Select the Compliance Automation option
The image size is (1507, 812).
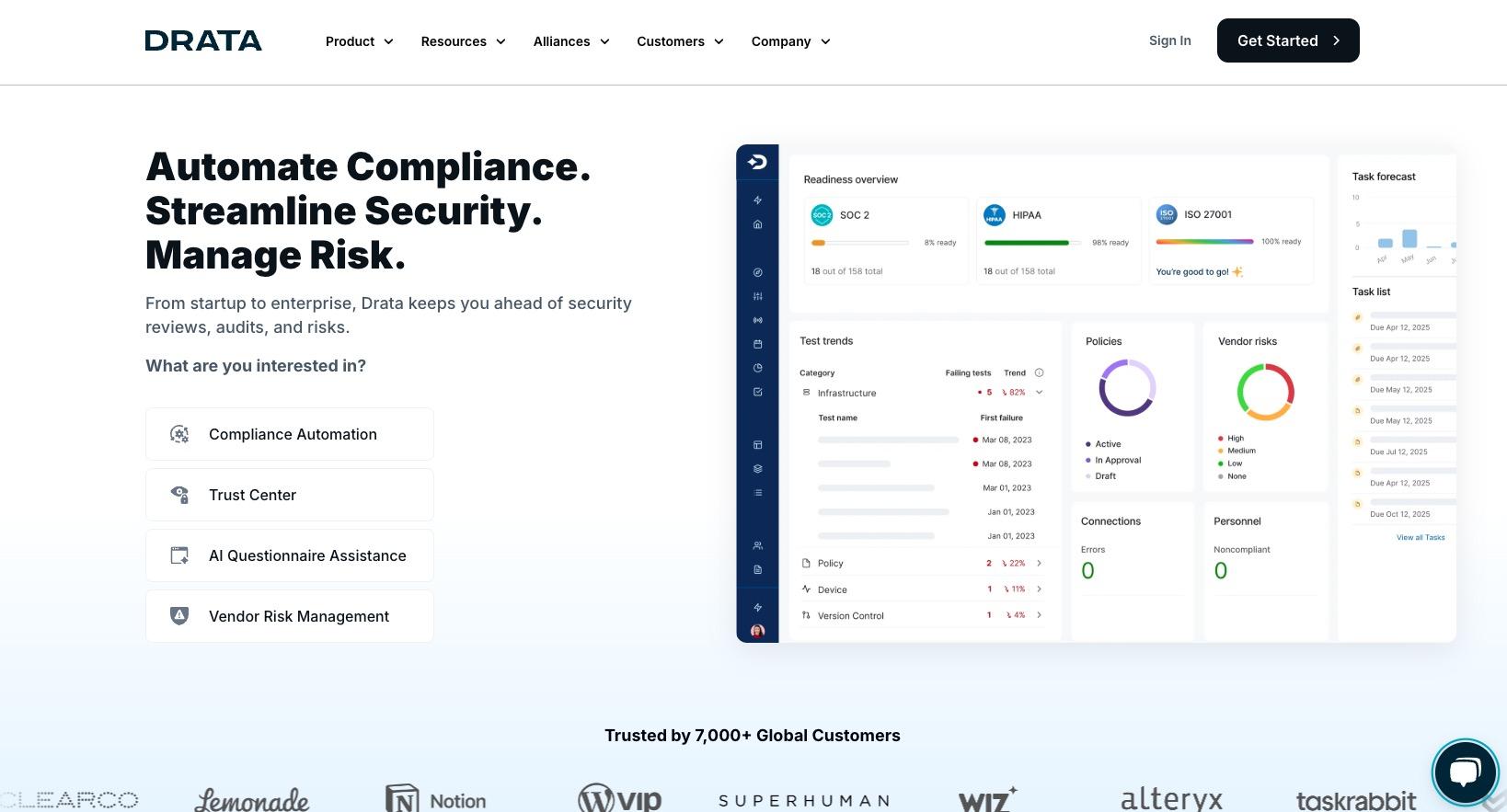click(x=290, y=434)
